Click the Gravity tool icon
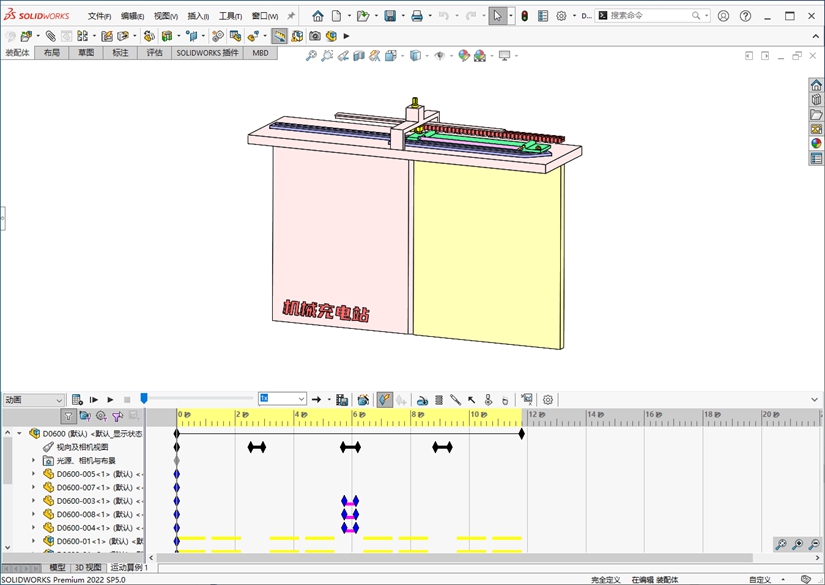Image resolution: width=825 pixels, height=585 pixels. pyautogui.click(x=505, y=400)
